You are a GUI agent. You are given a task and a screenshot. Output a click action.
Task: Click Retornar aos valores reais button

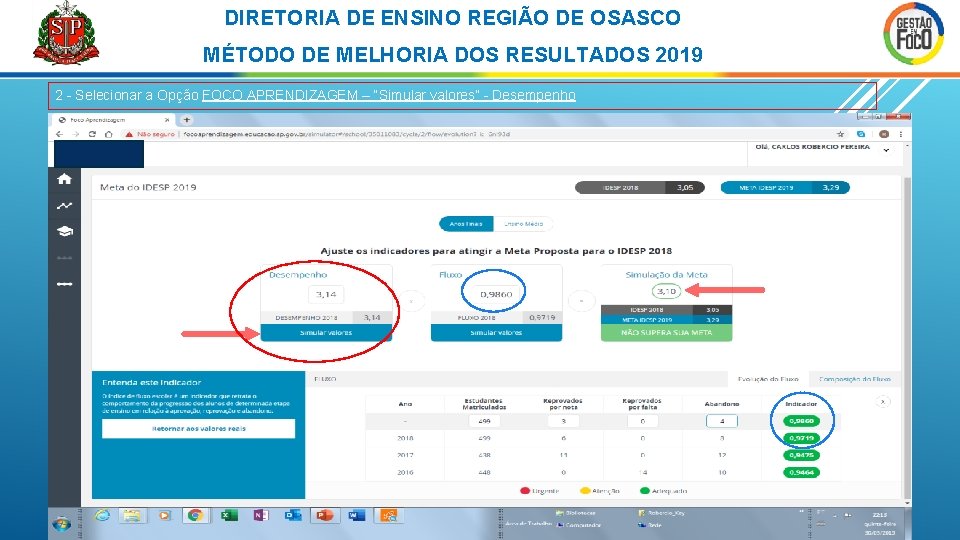pos(198,429)
